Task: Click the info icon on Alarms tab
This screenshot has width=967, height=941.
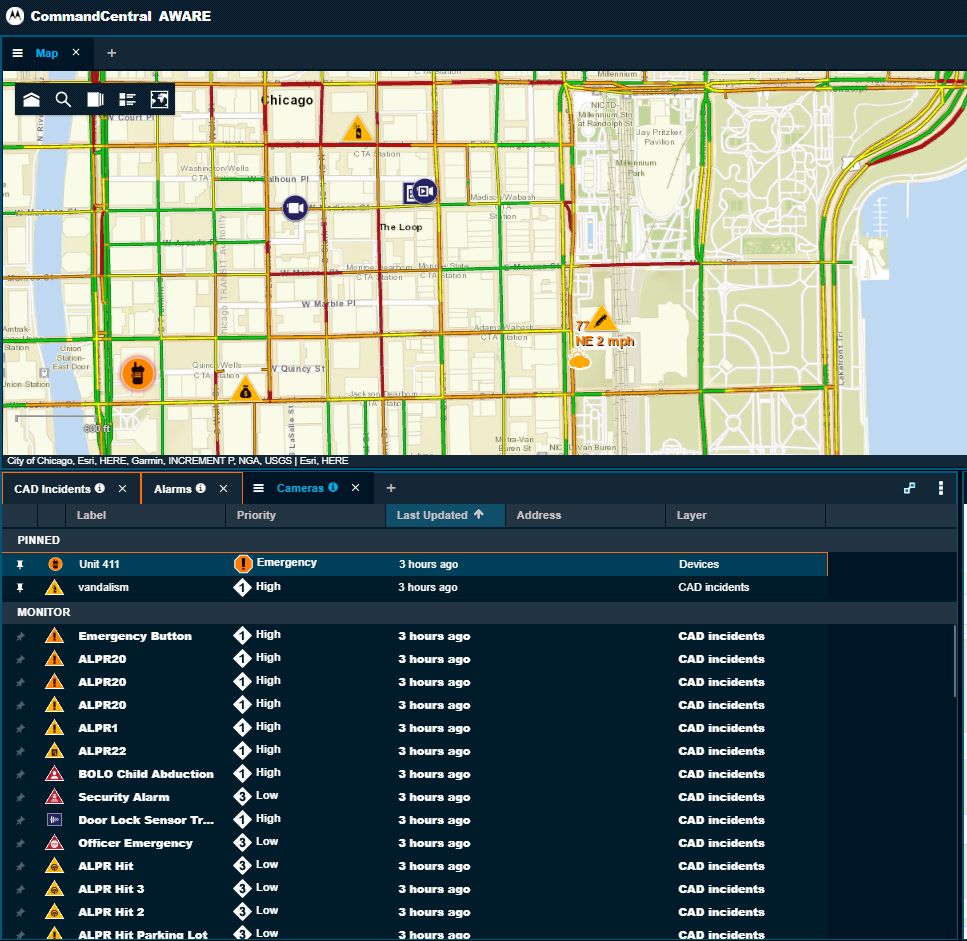Action: tap(200, 488)
